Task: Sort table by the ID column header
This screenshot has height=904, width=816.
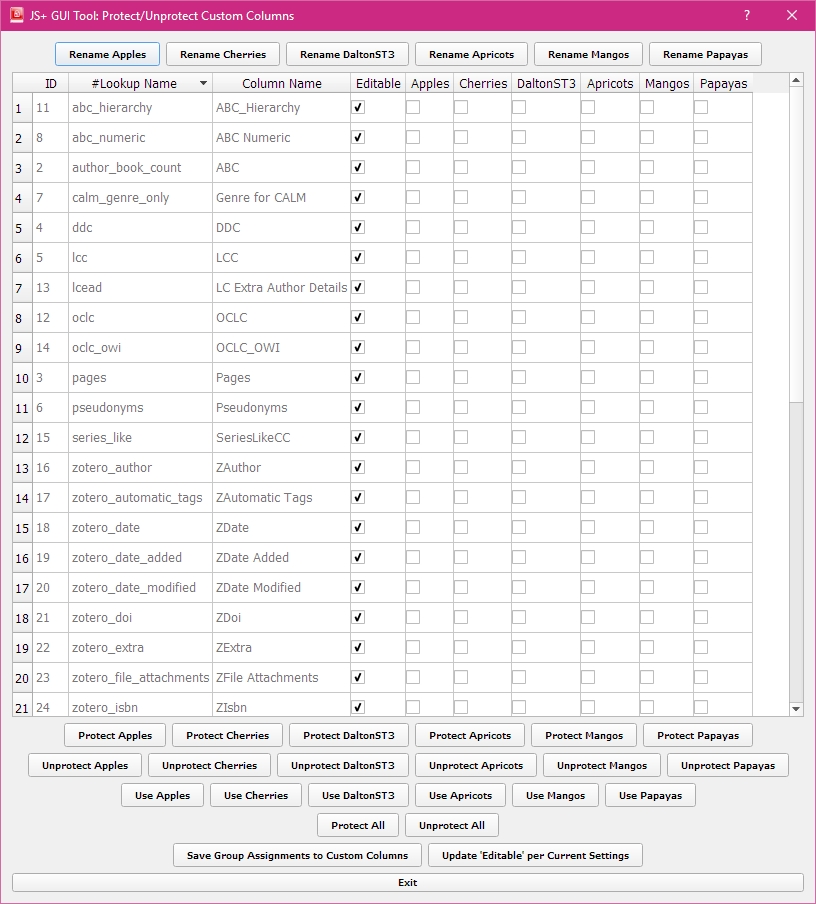Action: coord(51,83)
